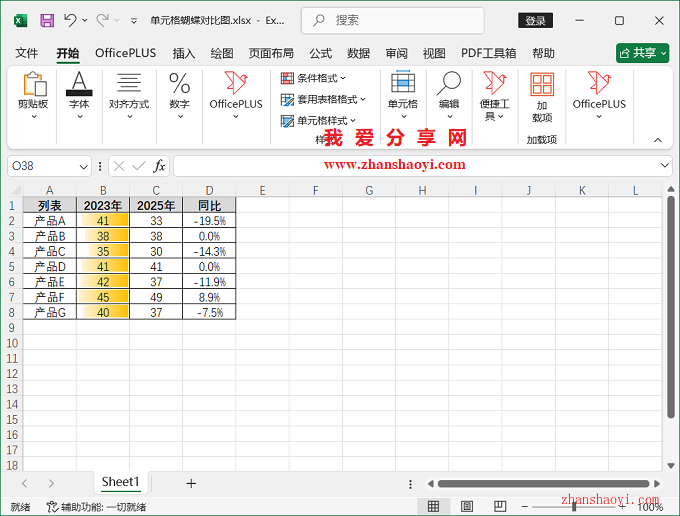Open the 字体 font group
The image size is (680, 516).
(x=79, y=96)
